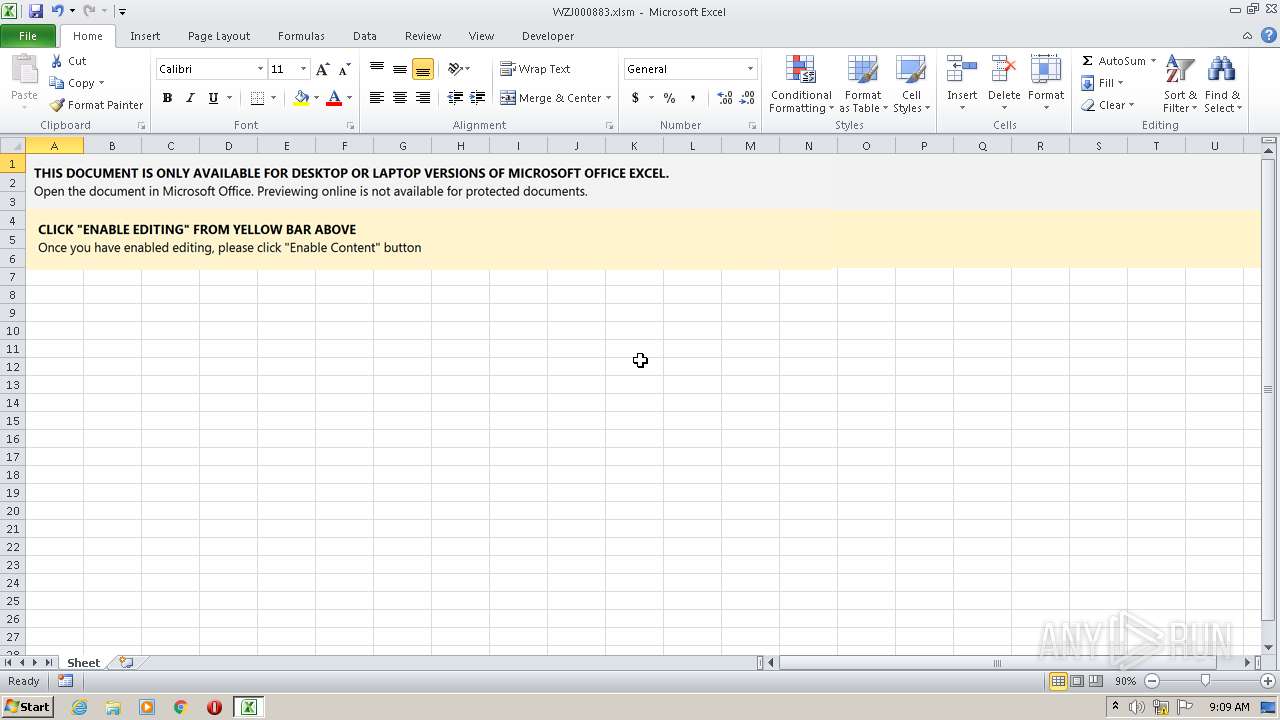Click Insert cells icon
Screen dimensions: 1280x720
[962, 70]
